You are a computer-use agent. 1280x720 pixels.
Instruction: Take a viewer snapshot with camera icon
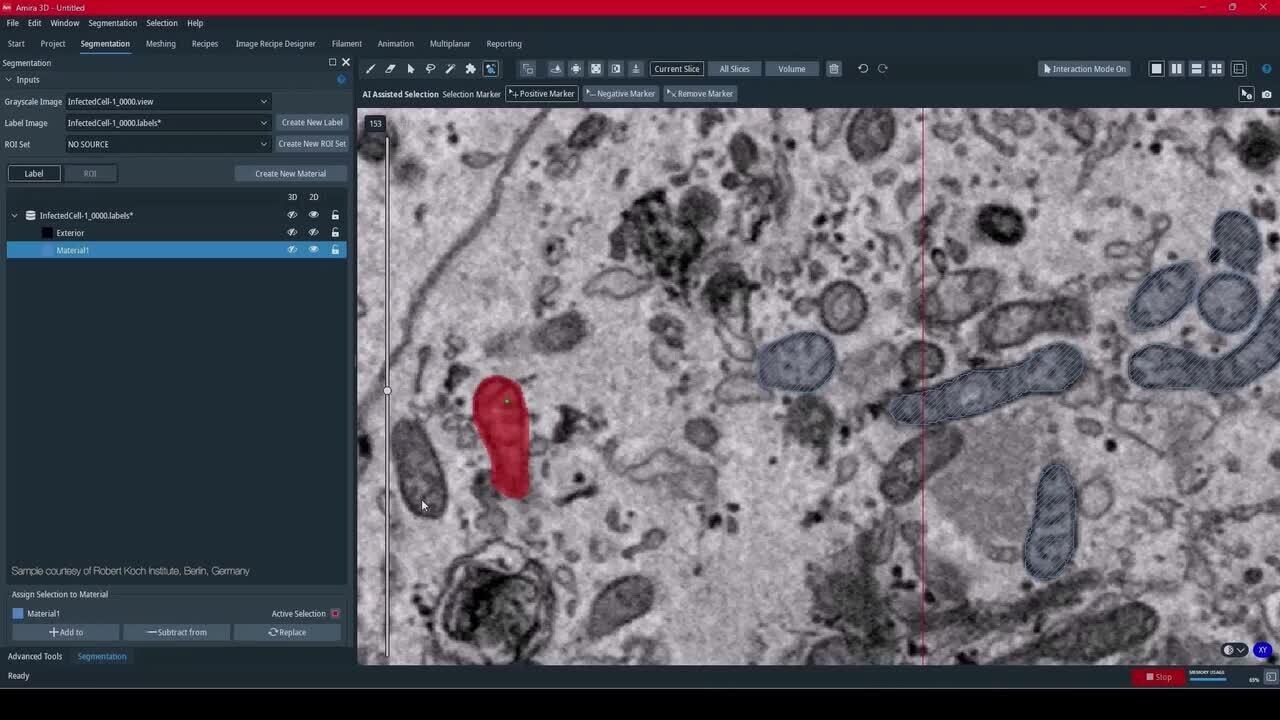tap(1267, 94)
